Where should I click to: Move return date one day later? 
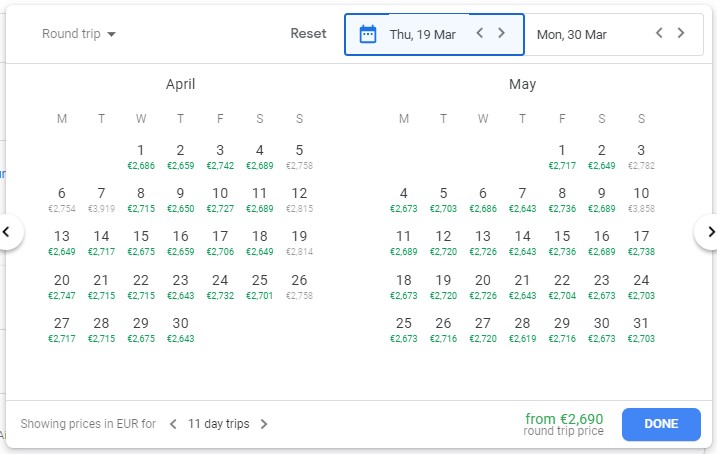[x=681, y=33]
